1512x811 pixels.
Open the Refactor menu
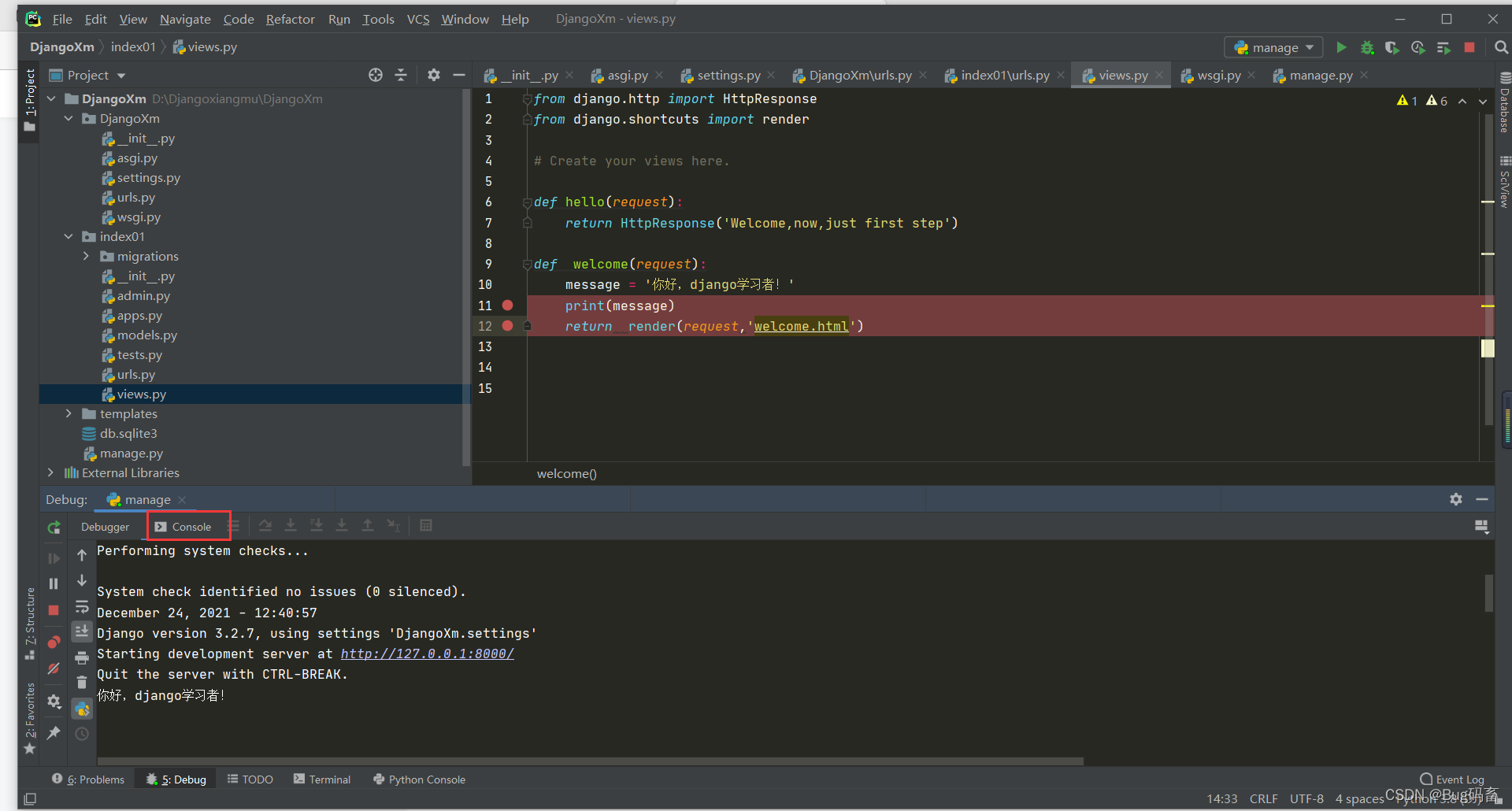click(290, 19)
